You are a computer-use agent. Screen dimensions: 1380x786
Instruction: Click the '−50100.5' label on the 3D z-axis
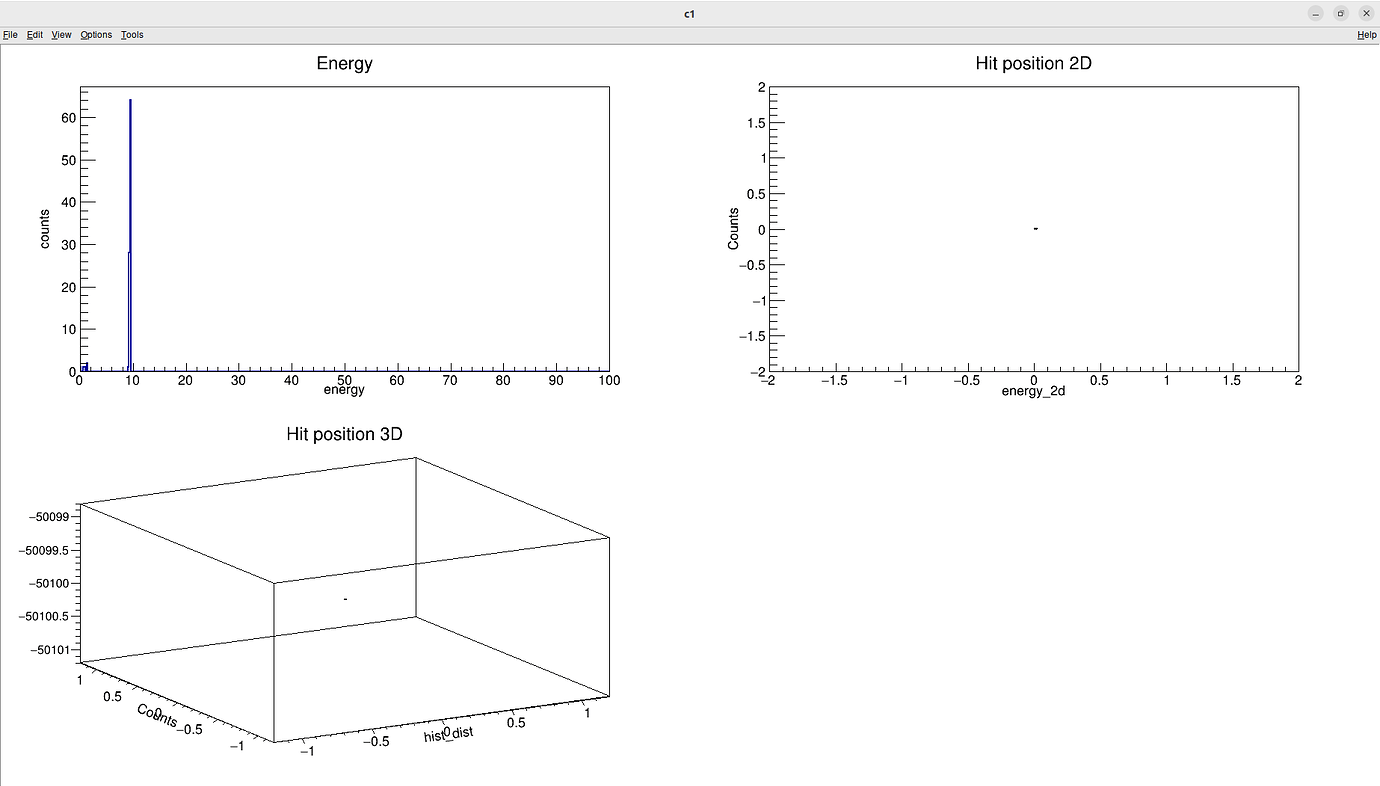click(x=43, y=617)
